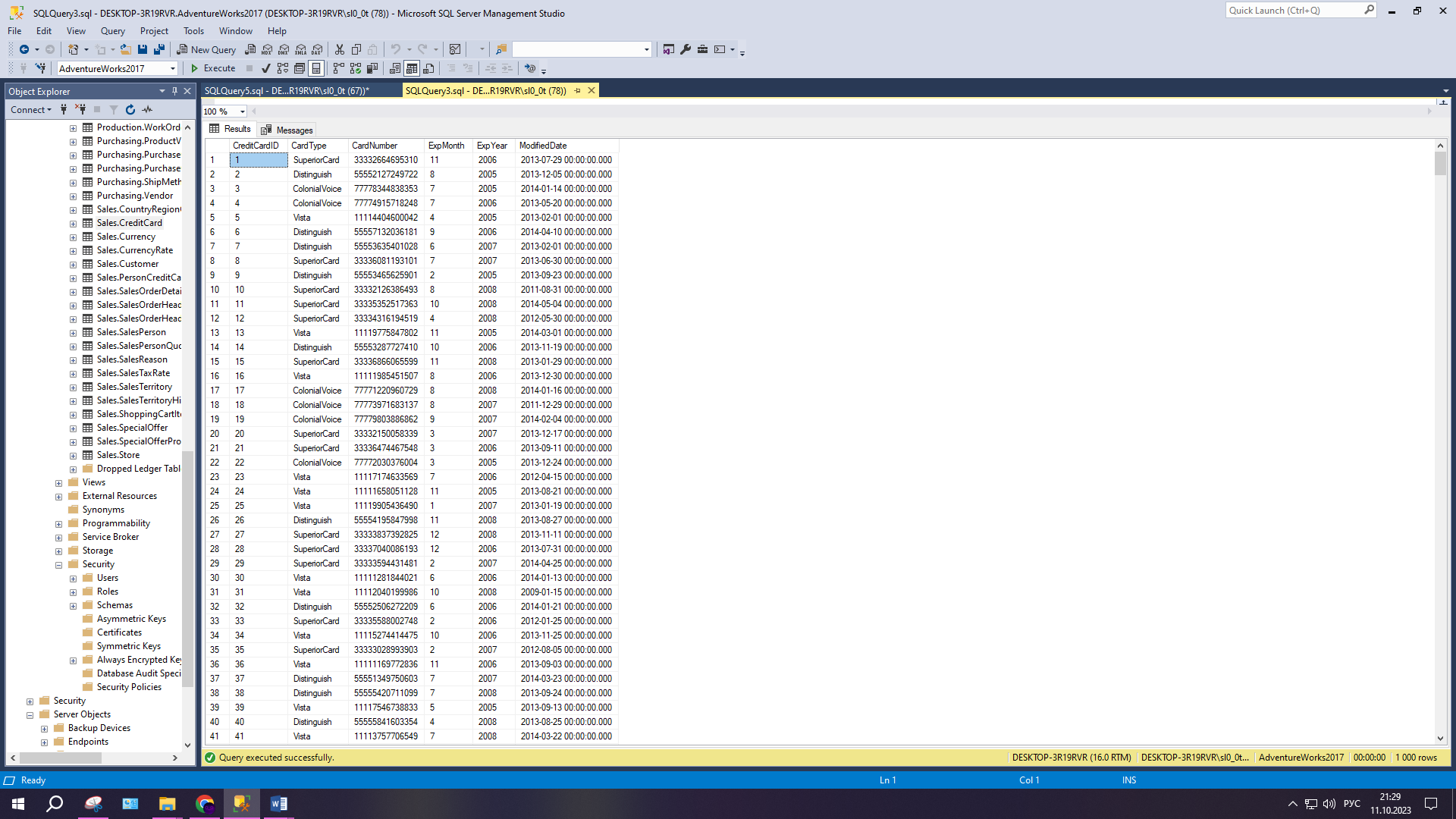
Task: Switch to the Messages tab
Action: tap(287, 130)
